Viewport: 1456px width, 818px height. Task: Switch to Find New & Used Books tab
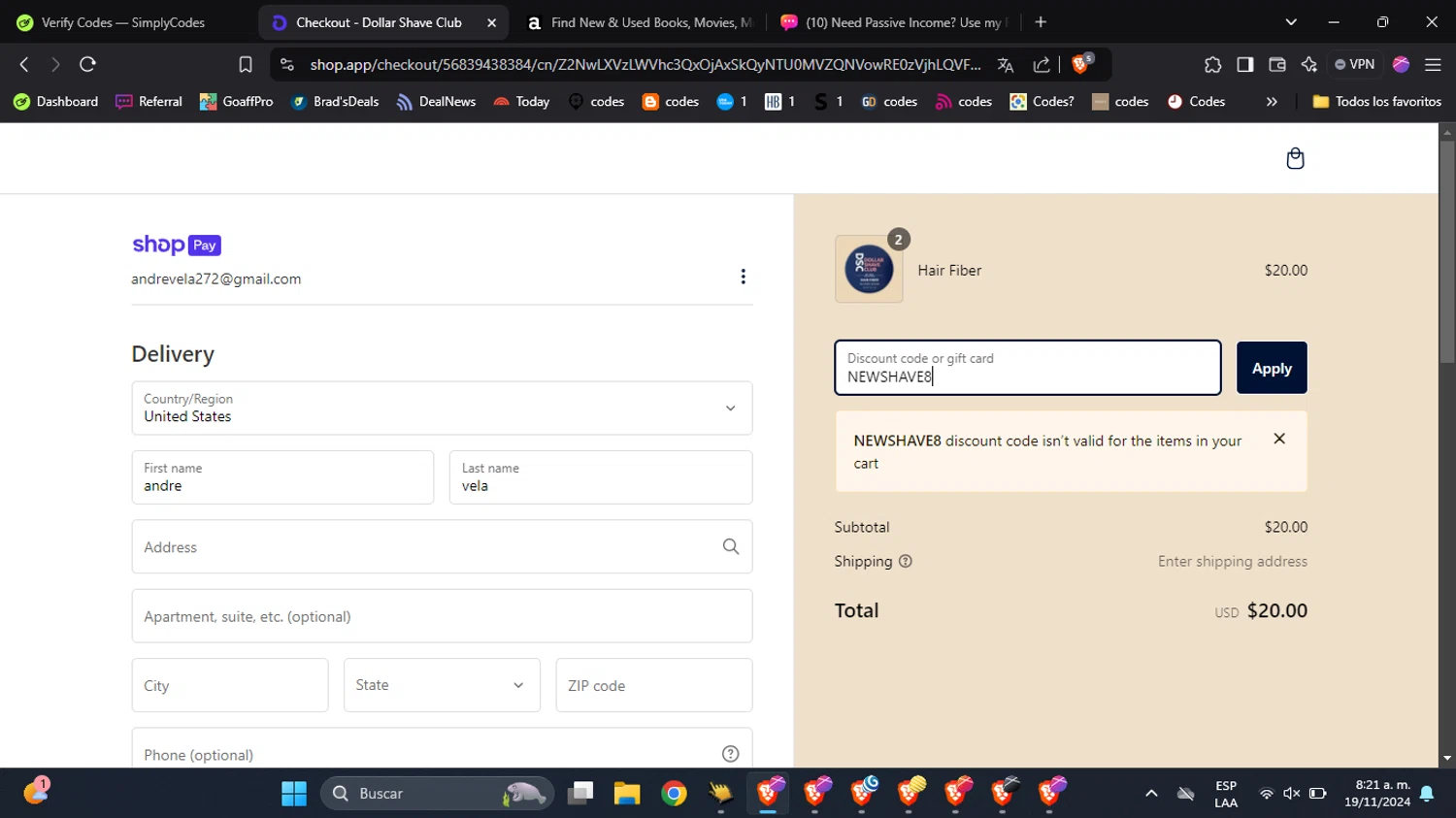click(x=641, y=22)
